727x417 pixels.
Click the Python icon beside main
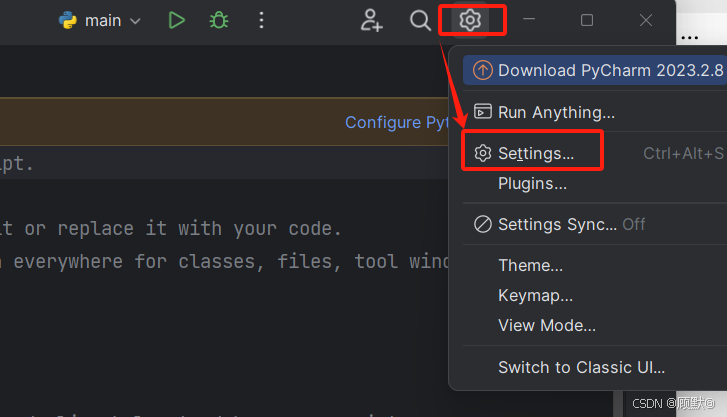click(69, 20)
